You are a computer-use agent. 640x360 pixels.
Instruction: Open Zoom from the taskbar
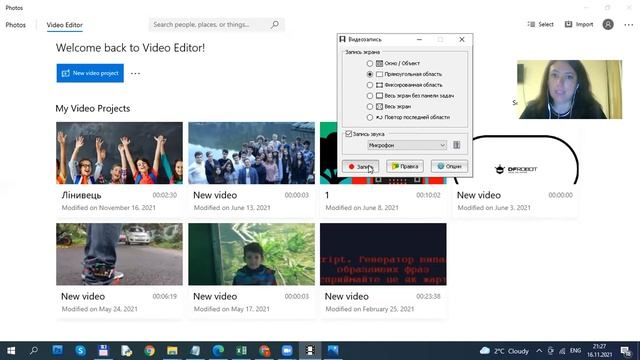tap(287, 351)
